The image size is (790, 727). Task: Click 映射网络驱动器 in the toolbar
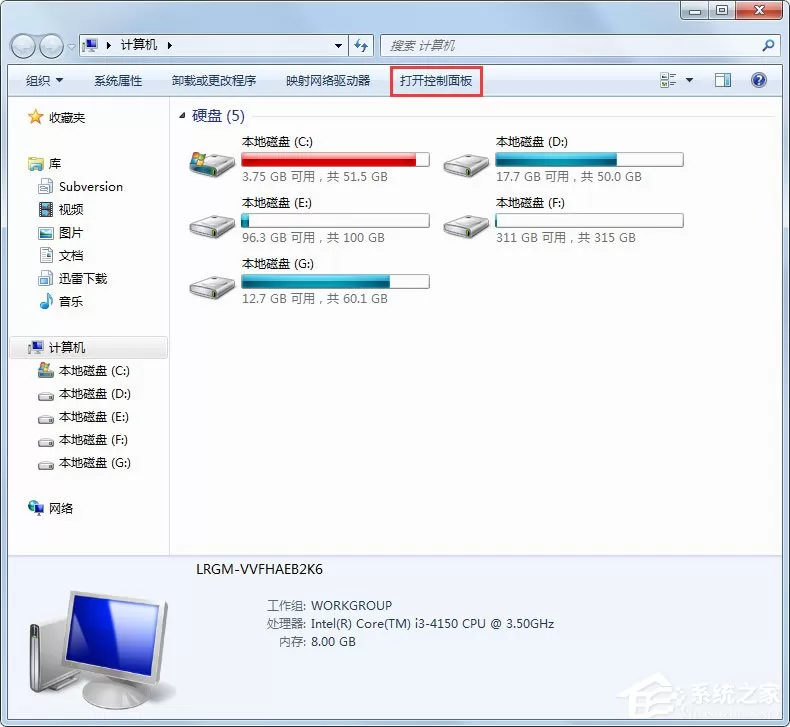pyautogui.click(x=328, y=81)
